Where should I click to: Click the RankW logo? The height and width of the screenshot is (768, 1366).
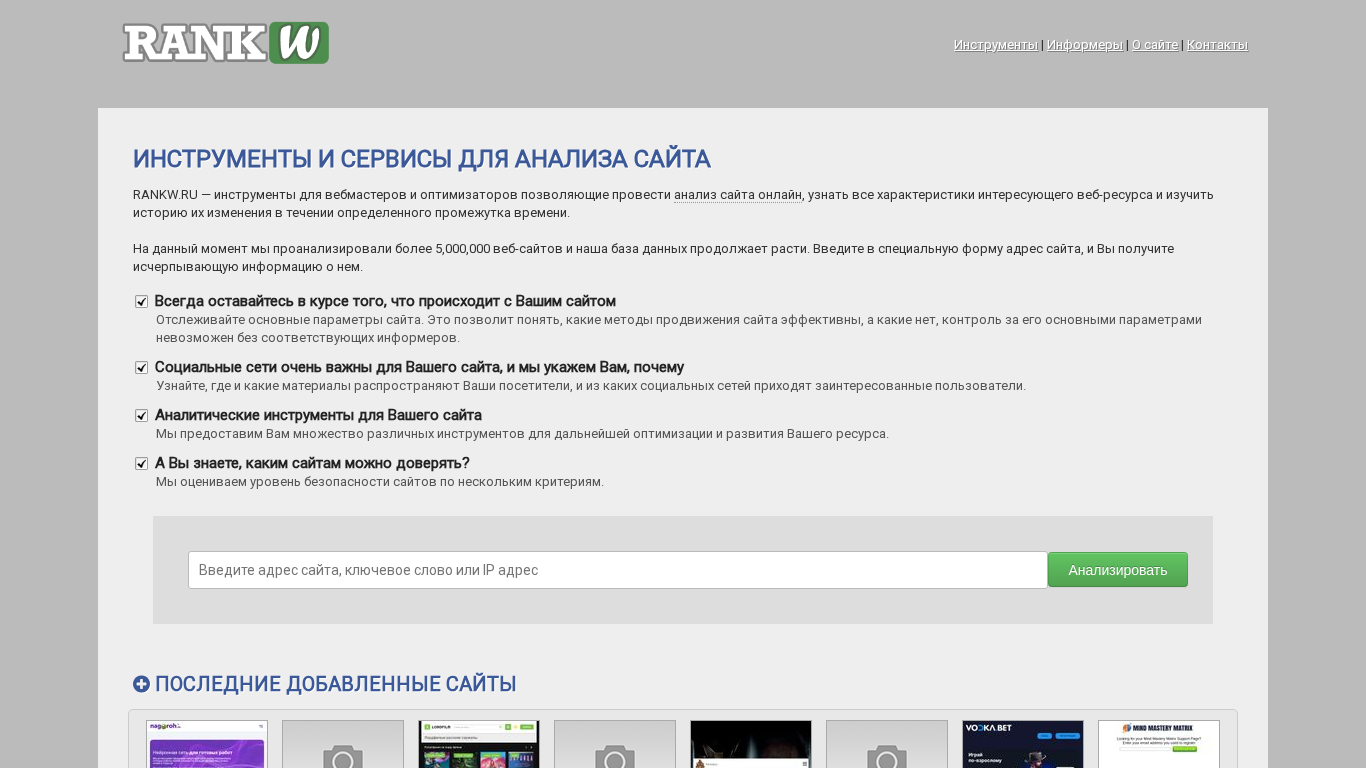tap(226, 43)
